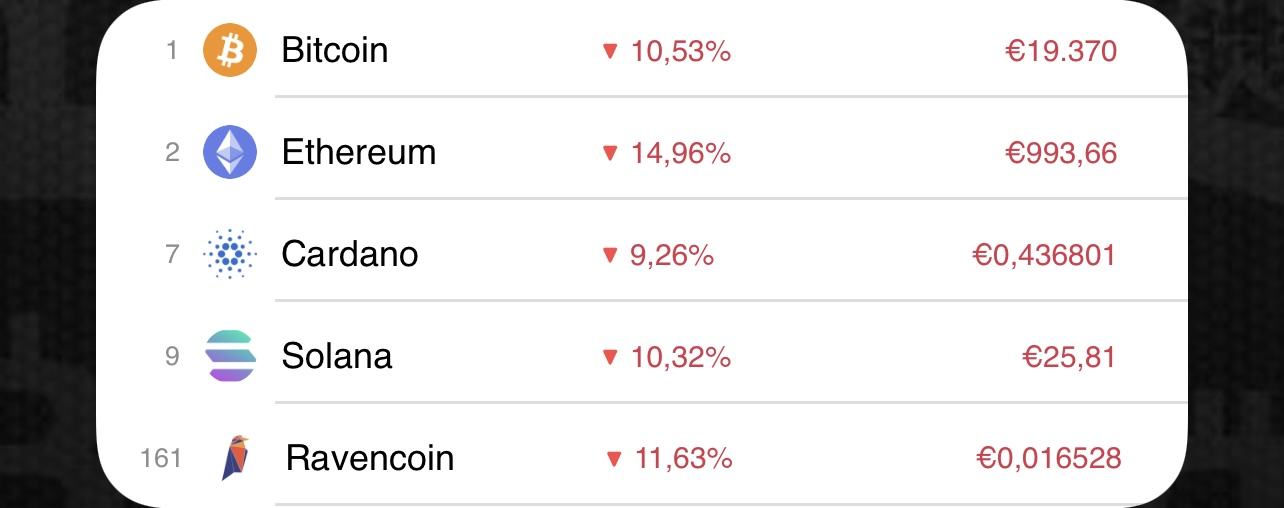Click Cardano price €0,436801
Image resolution: width=1284 pixels, height=508 pixels.
tap(1043, 255)
